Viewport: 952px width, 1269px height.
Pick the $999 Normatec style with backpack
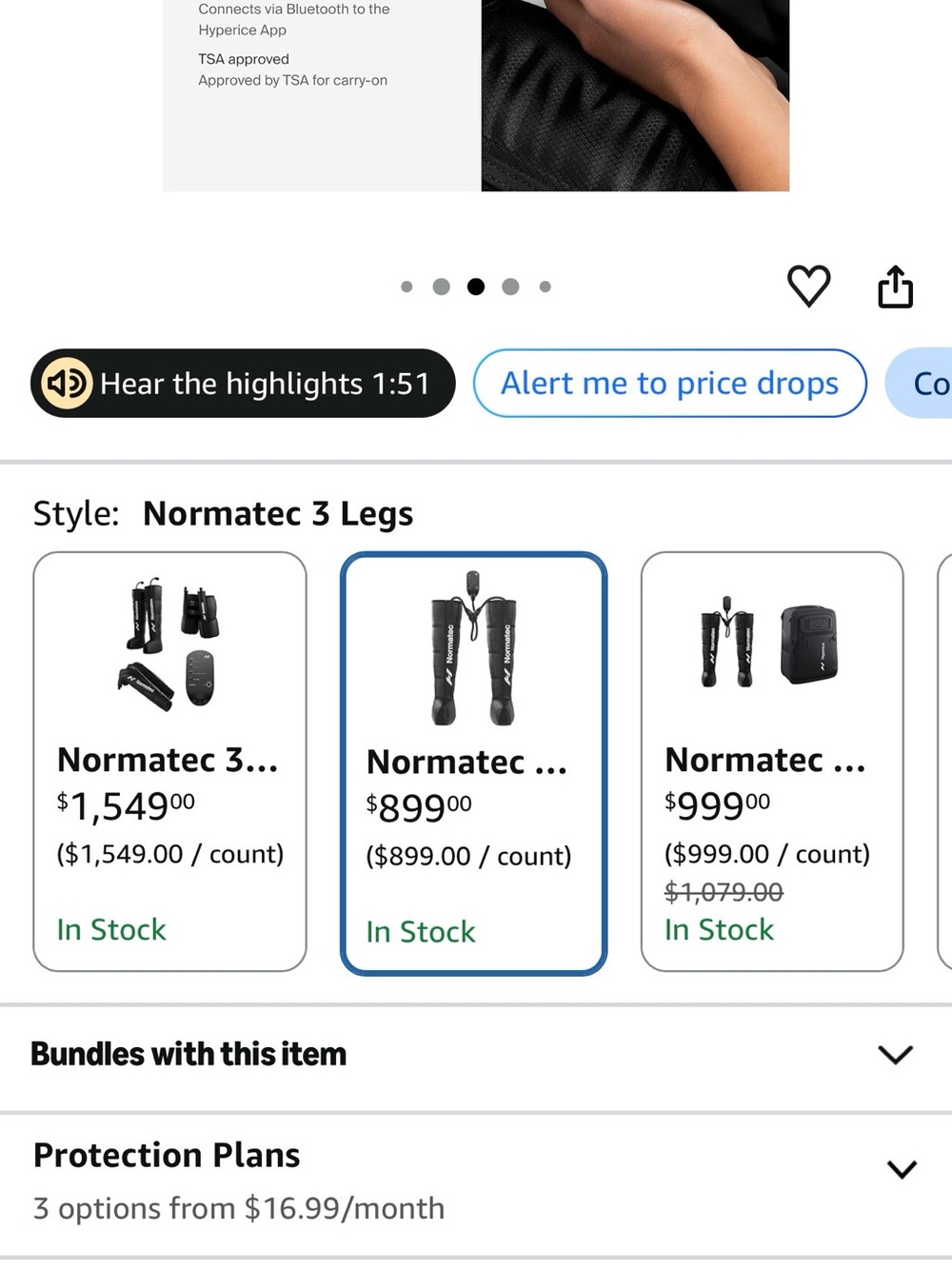[772, 762]
